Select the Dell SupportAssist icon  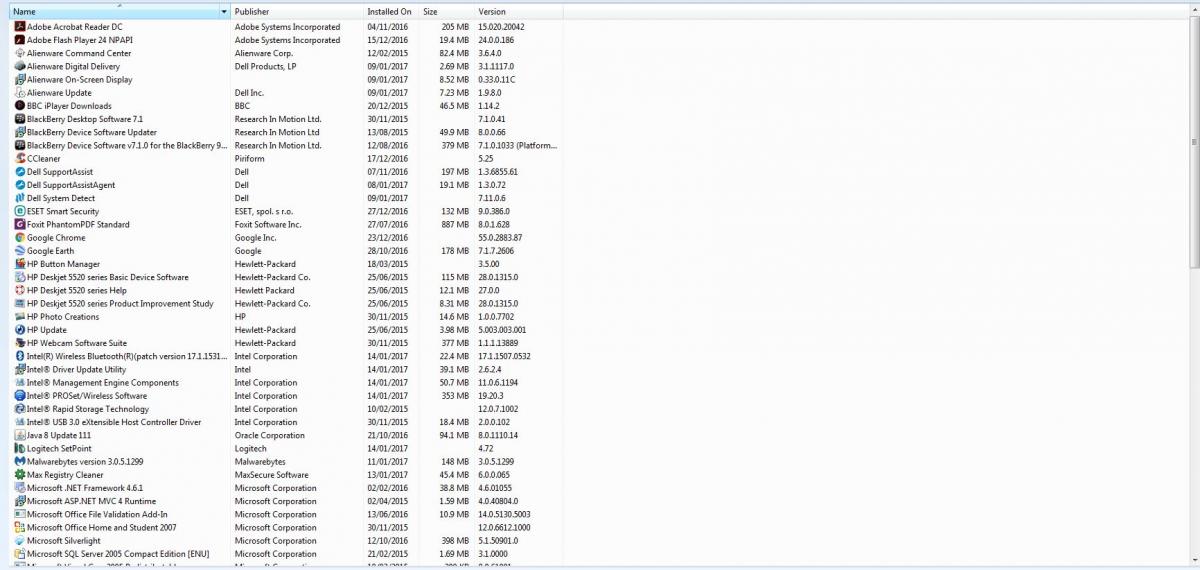click(20, 172)
